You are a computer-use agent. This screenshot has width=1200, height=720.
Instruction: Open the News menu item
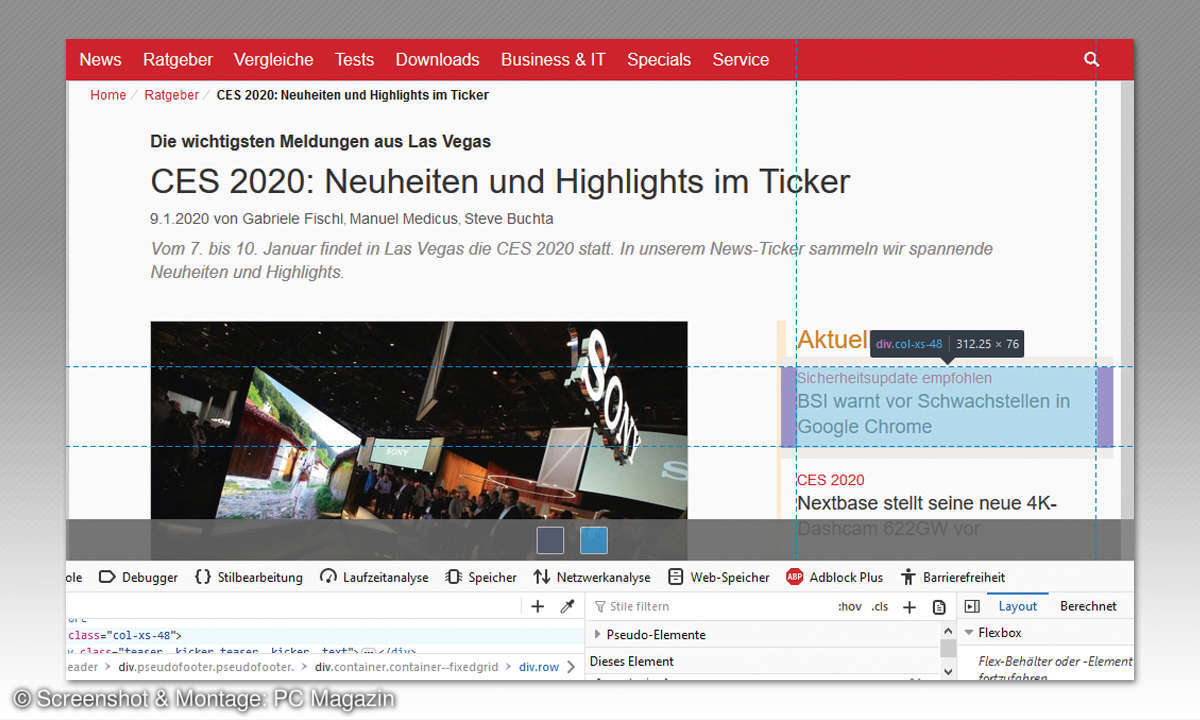point(100,59)
